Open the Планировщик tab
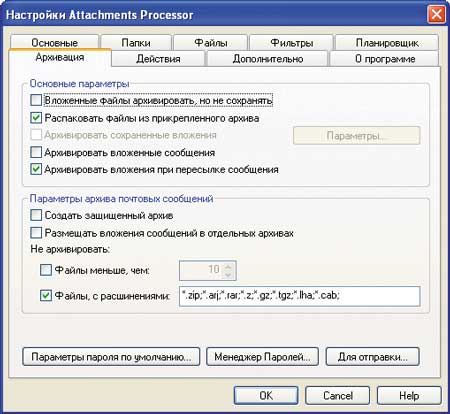The width and height of the screenshot is (450, 414). tap(387, 42)
